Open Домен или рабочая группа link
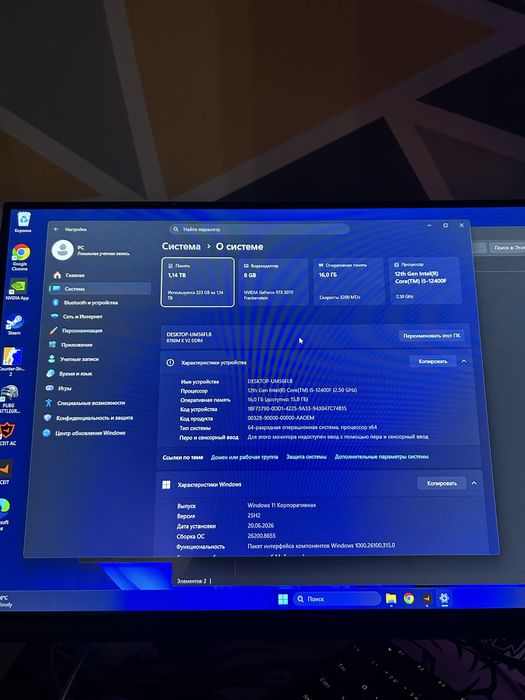 pyautogui.click(x=245, y=457)
